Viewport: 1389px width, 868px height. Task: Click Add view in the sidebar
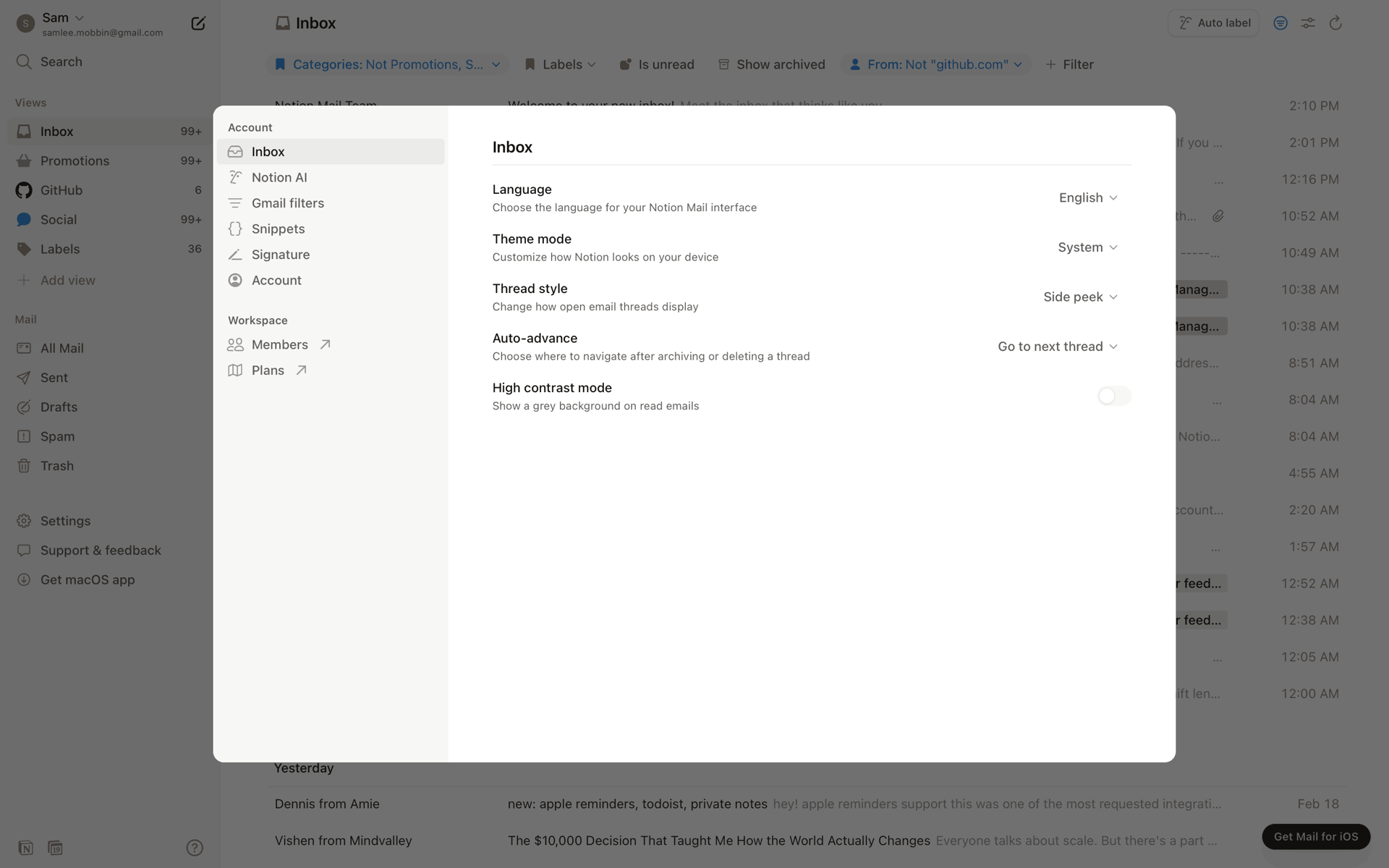tap(110, 280)
